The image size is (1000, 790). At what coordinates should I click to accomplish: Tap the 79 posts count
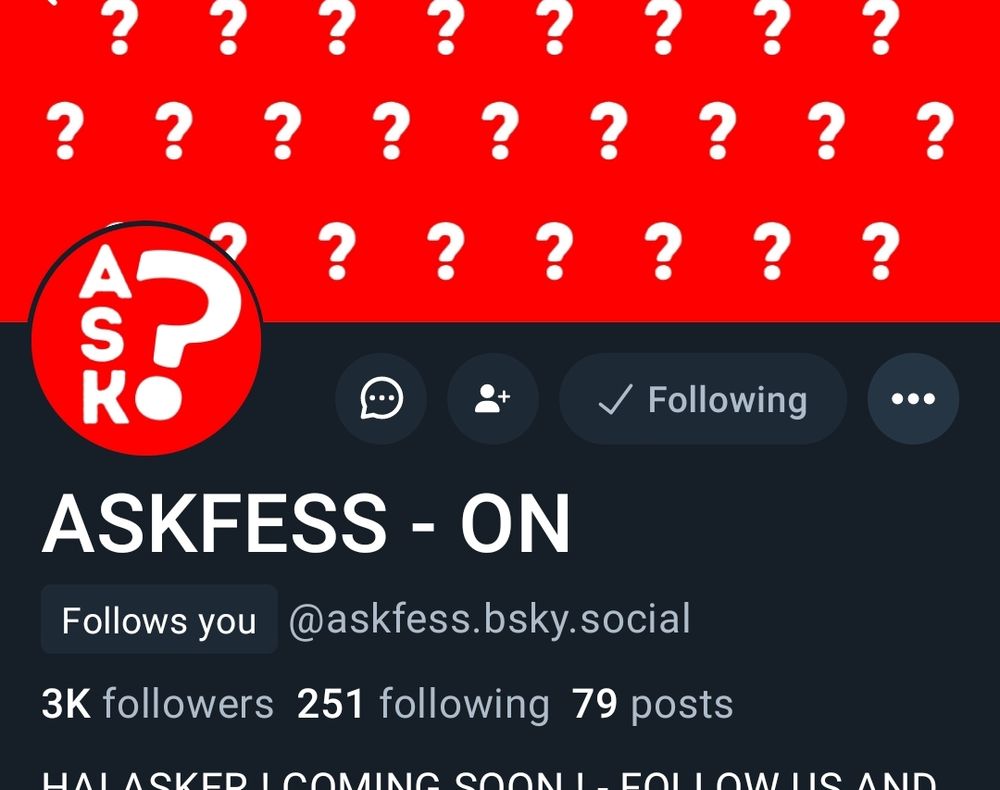point(652,704)
